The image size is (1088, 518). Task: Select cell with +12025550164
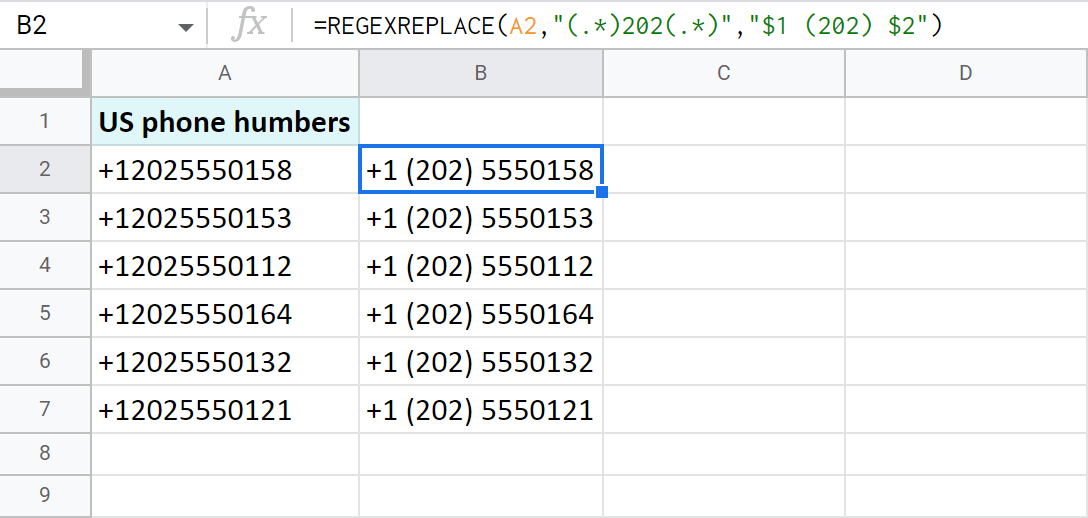click(x=225, y=313)
